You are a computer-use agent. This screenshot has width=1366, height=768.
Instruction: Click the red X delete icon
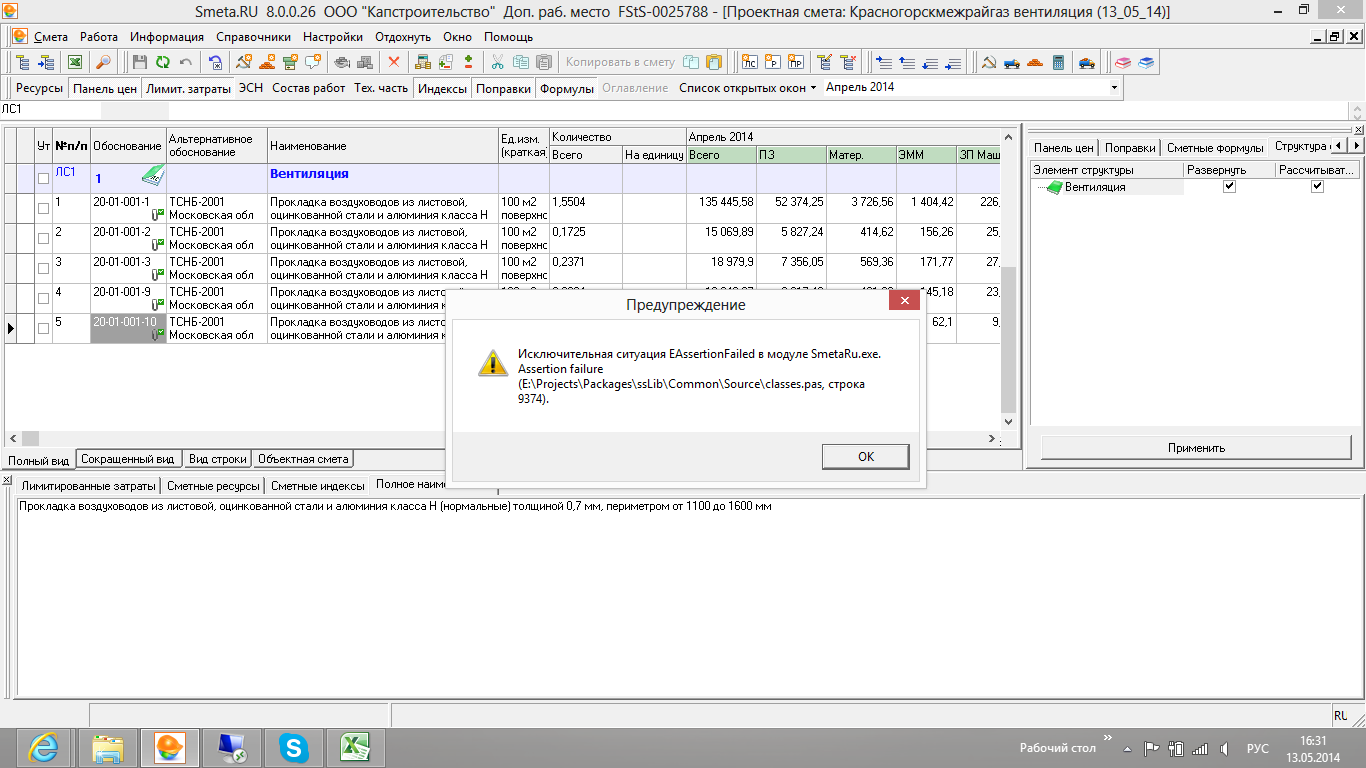(x=394, y=62)
